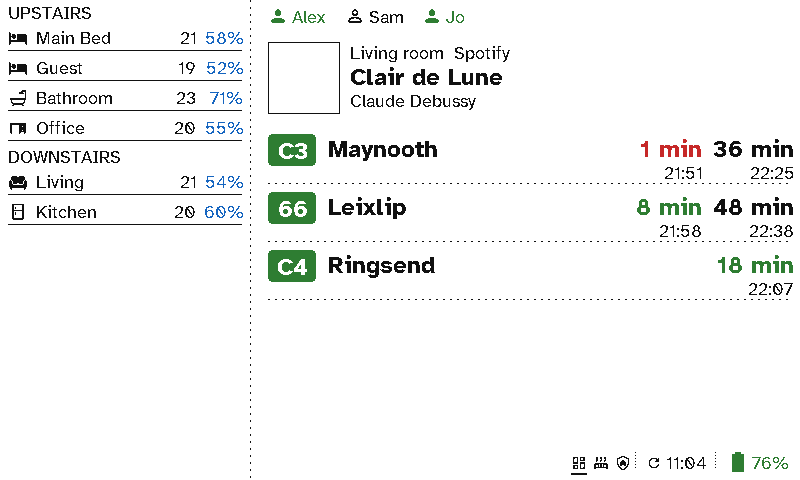The image size is (800, 480).
Task: Click the green battery icon
Action: pos(737,462)
